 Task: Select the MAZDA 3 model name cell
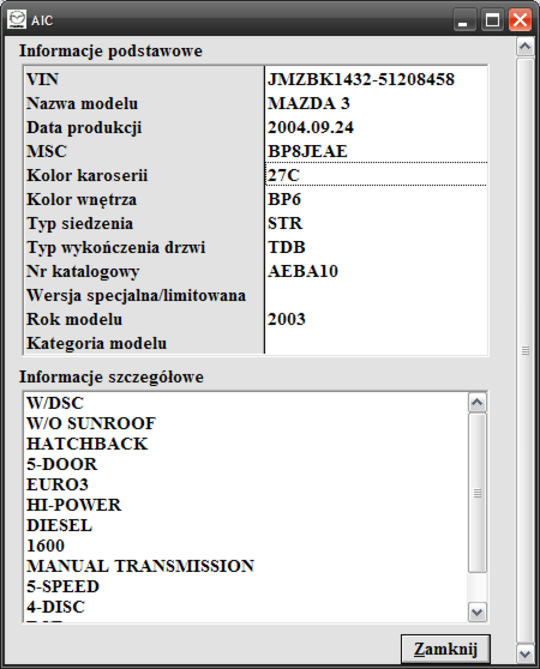pos(376,103)
